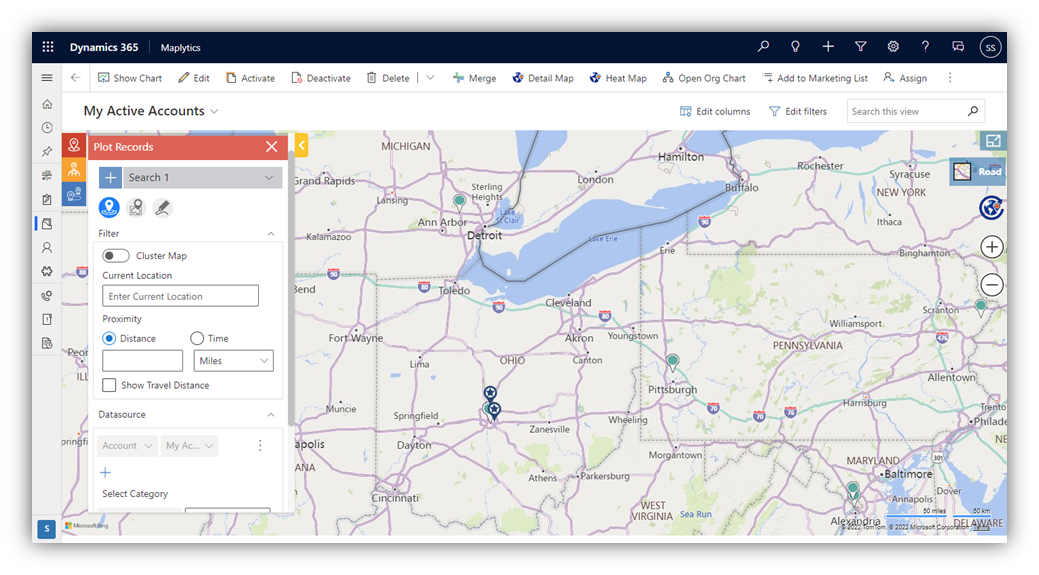Go back with the left arrow

point(76,78)
